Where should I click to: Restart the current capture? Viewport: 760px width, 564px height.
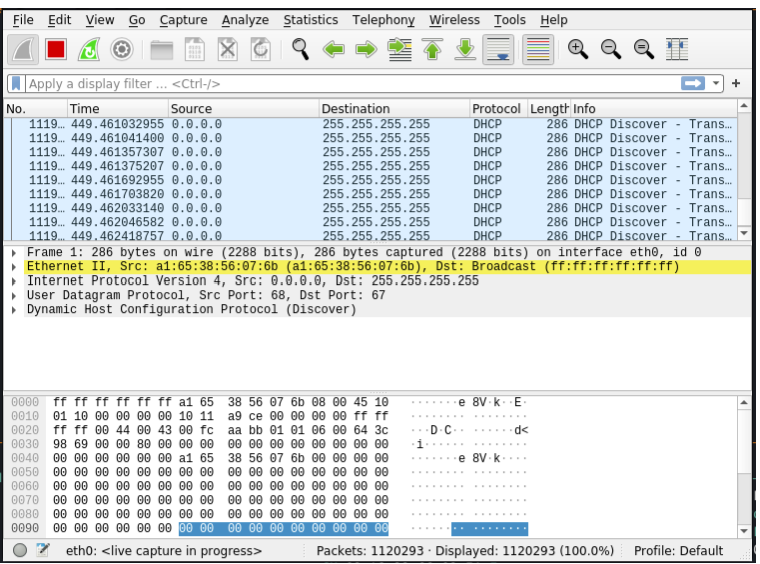click(x=89, y=49)
